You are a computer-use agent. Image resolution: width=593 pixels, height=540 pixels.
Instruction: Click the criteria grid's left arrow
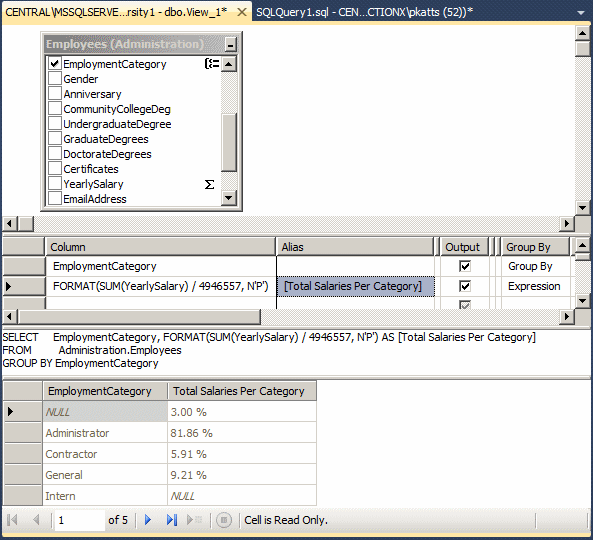[x=9, y=316]
